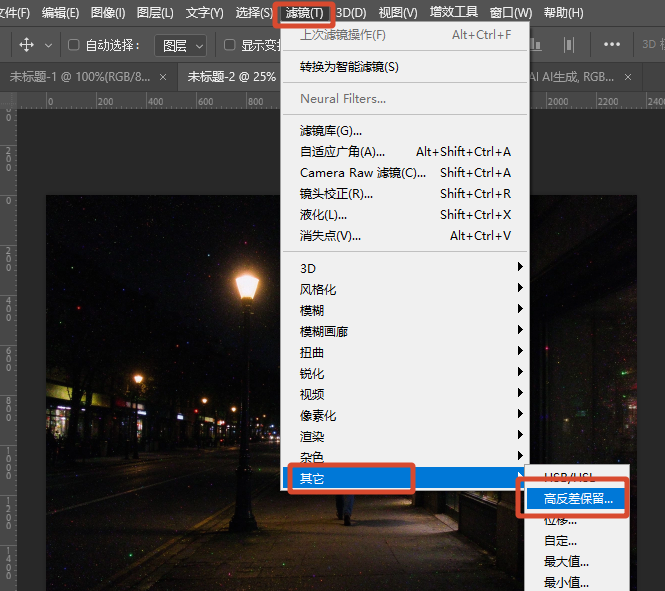Choose 镜头校正(R)... filter

(x=405, y=194)
